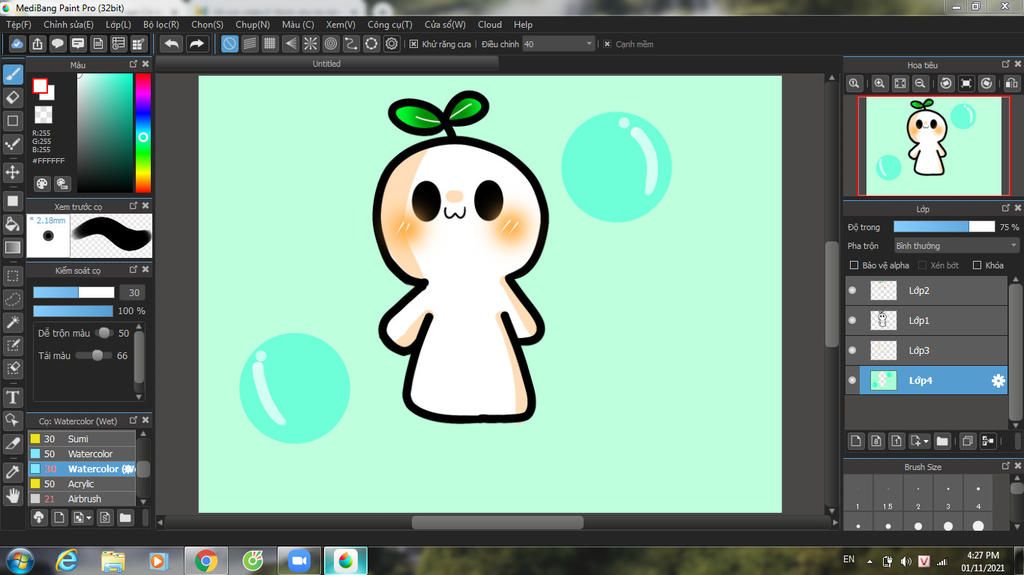Viewport: 1024px width, 575px height.
Task: Add a new layer folder
Action: click(942, 441)
